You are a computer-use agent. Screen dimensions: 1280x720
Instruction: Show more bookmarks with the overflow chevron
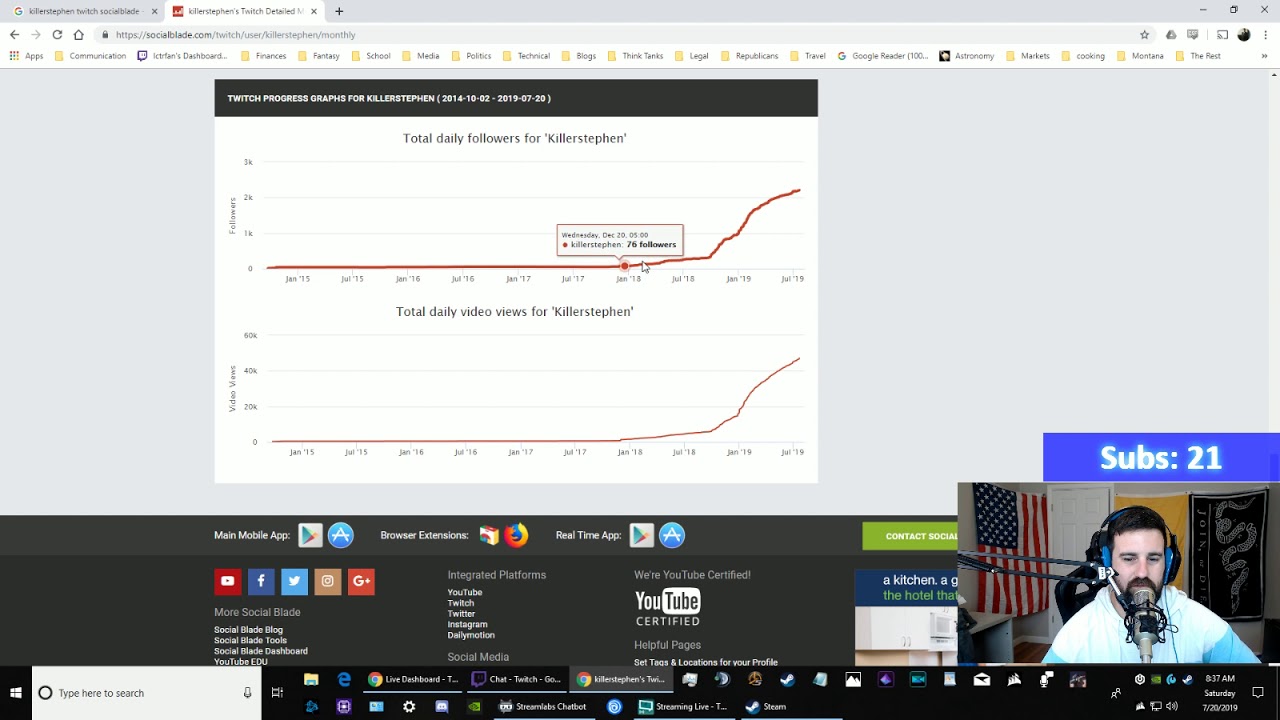click(1264, 56)
